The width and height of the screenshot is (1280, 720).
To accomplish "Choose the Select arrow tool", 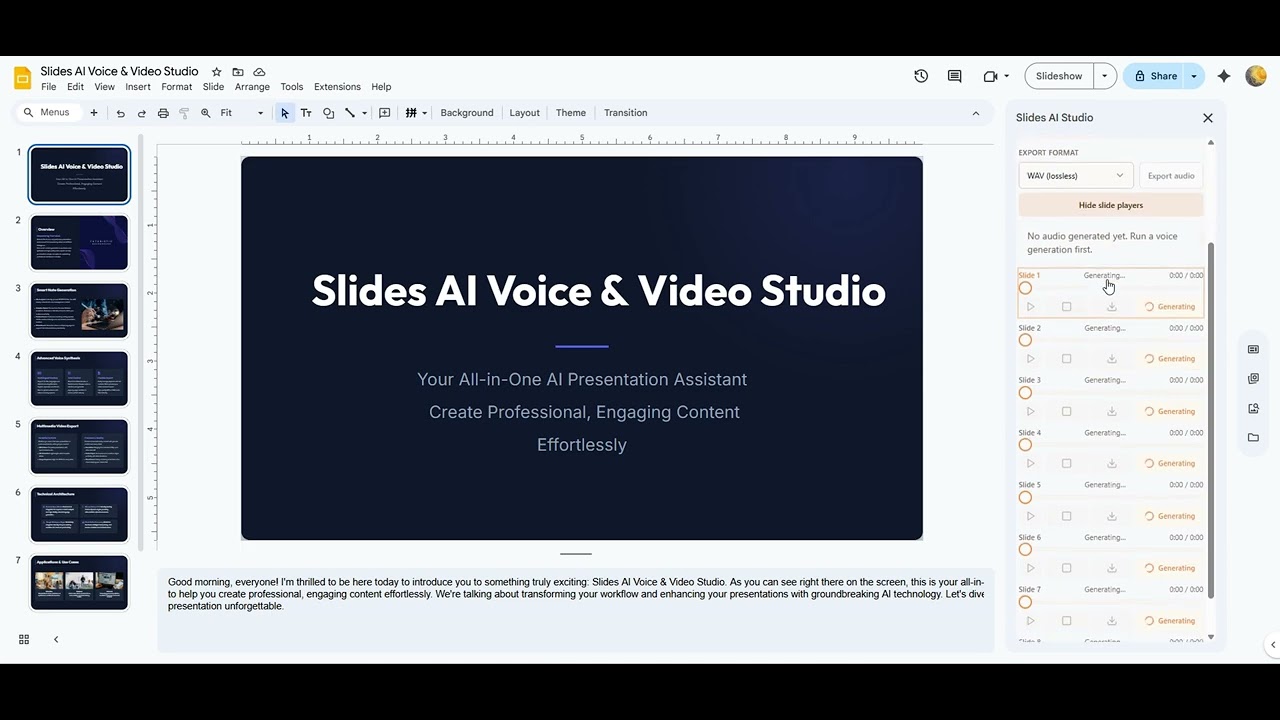I will [x=285, y=113].
